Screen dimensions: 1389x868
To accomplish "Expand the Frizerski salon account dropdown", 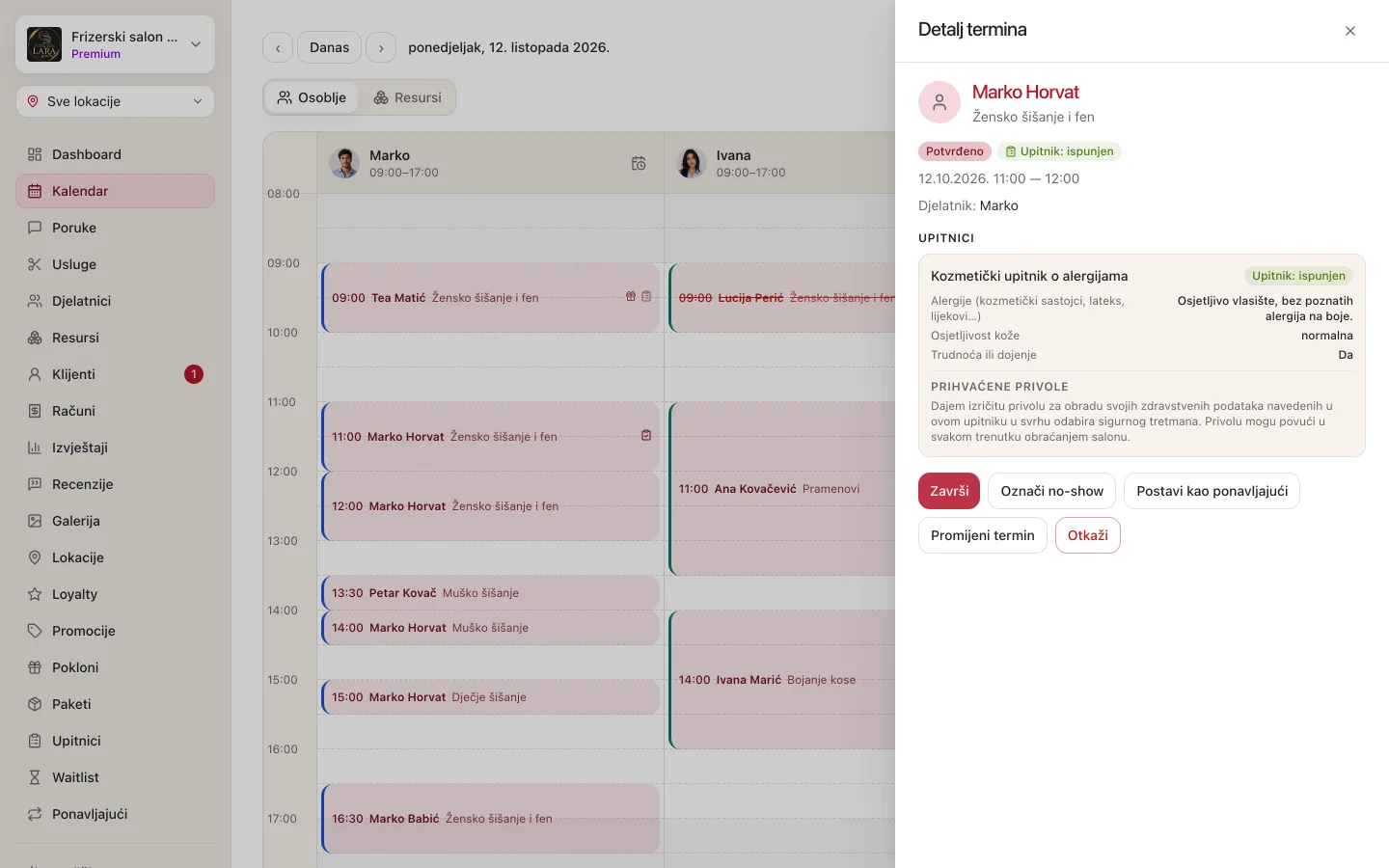I will click(116, 44).
